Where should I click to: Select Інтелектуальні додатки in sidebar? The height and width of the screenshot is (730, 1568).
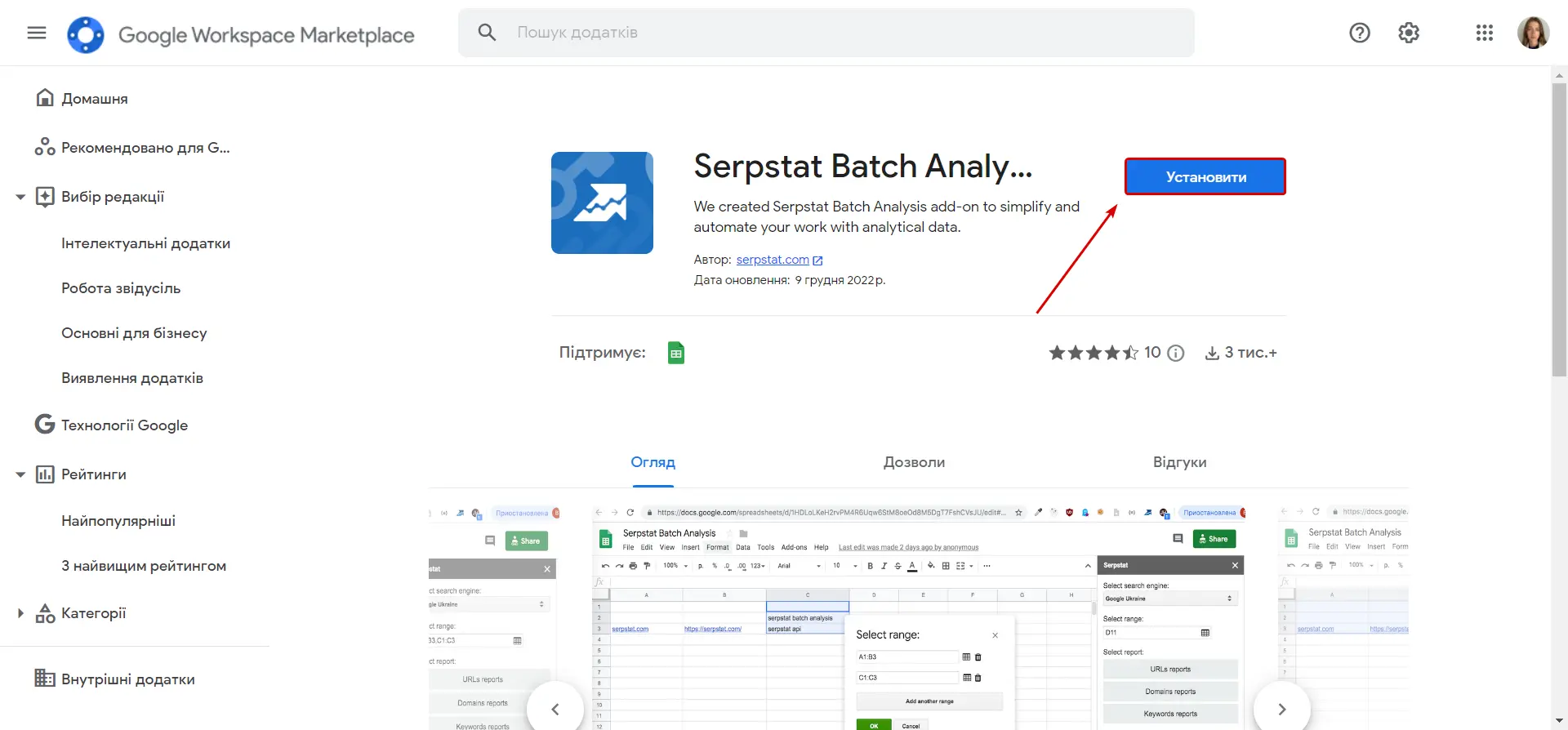coord(145,243)
